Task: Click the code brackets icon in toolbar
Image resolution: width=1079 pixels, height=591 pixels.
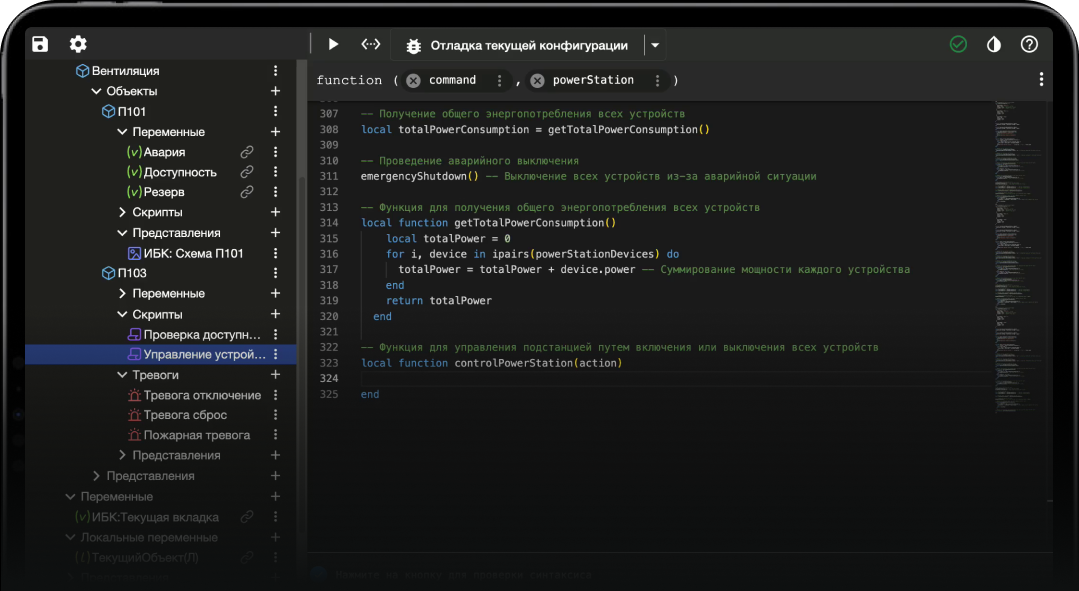Action: click(x=371, y=44)
